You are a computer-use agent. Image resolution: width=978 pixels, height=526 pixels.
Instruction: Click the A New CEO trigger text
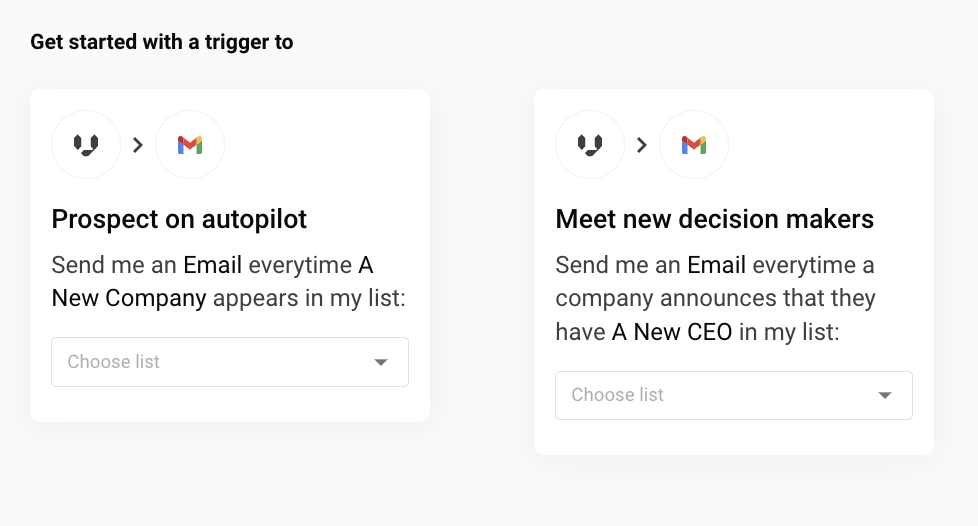pyautogui.click(x=671, y=331)
